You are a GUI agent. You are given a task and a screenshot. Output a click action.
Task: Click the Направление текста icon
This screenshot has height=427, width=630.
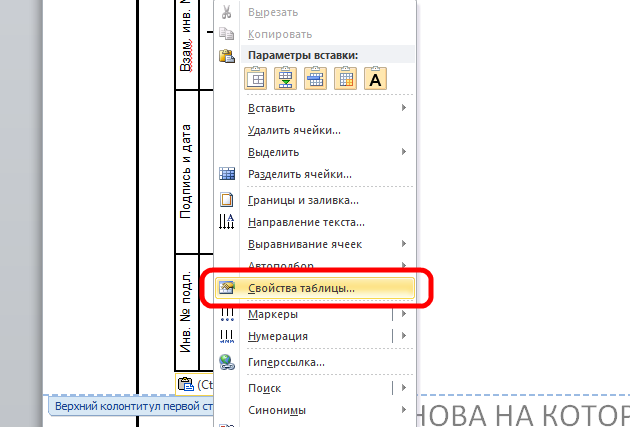[x=227, y=222]
